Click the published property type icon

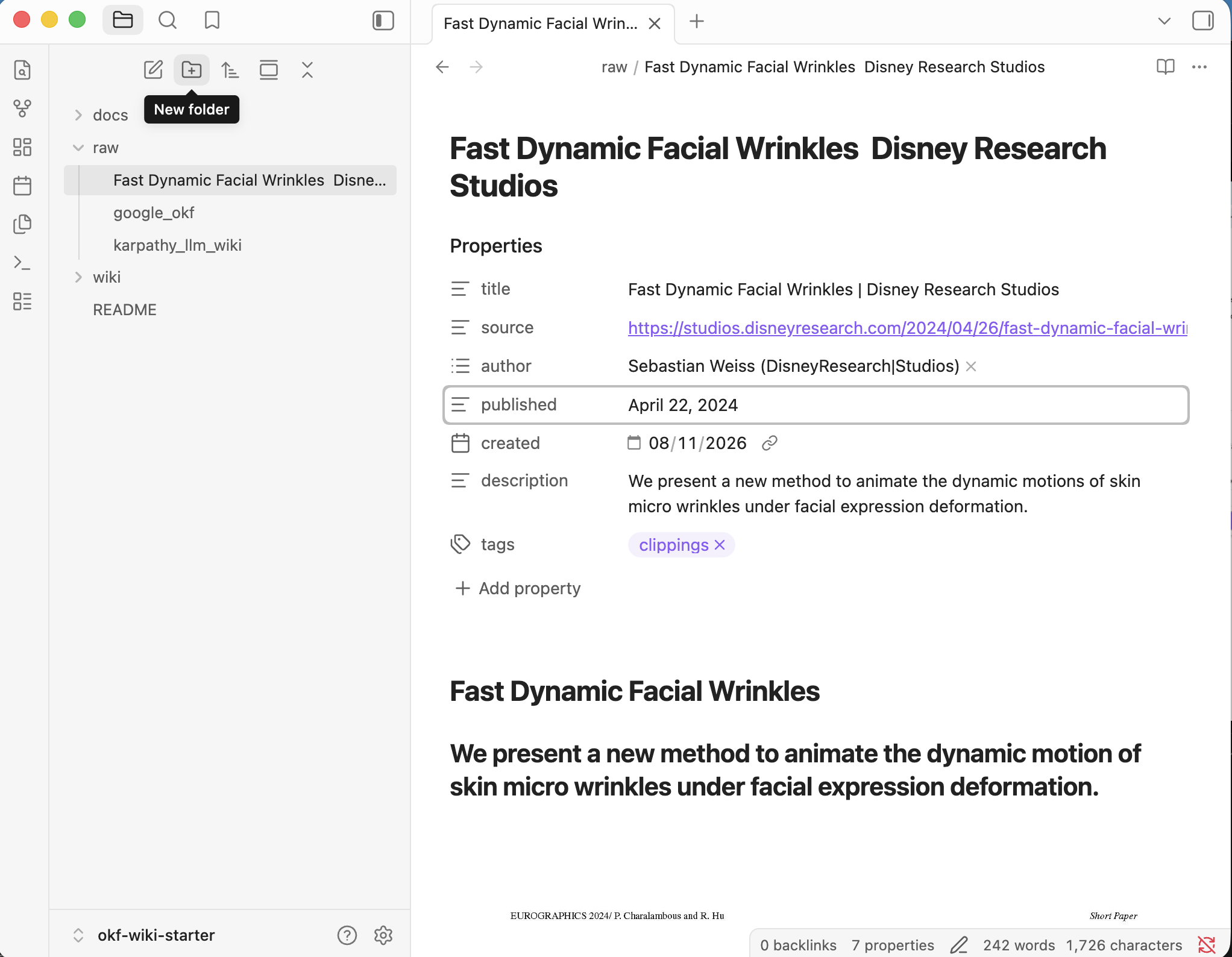tap(460, 405)
